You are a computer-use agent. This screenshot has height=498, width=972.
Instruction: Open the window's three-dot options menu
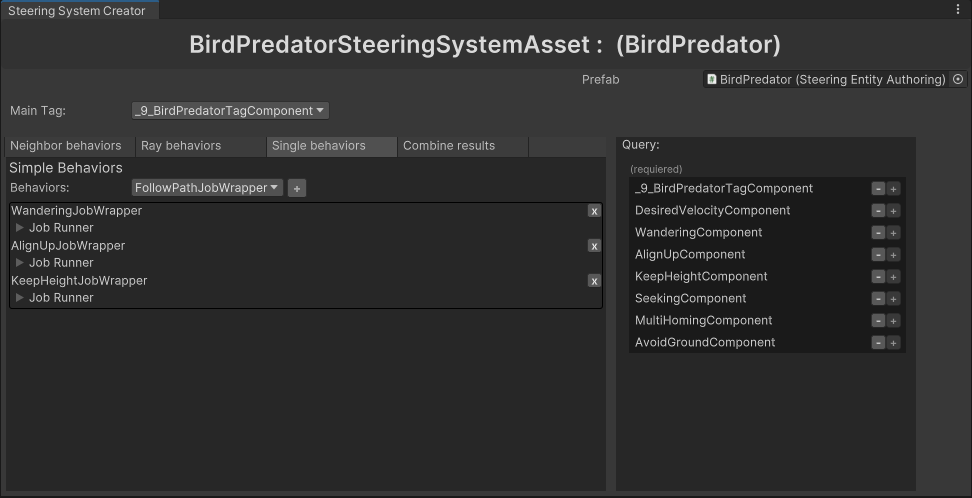[x=958, y=9]
